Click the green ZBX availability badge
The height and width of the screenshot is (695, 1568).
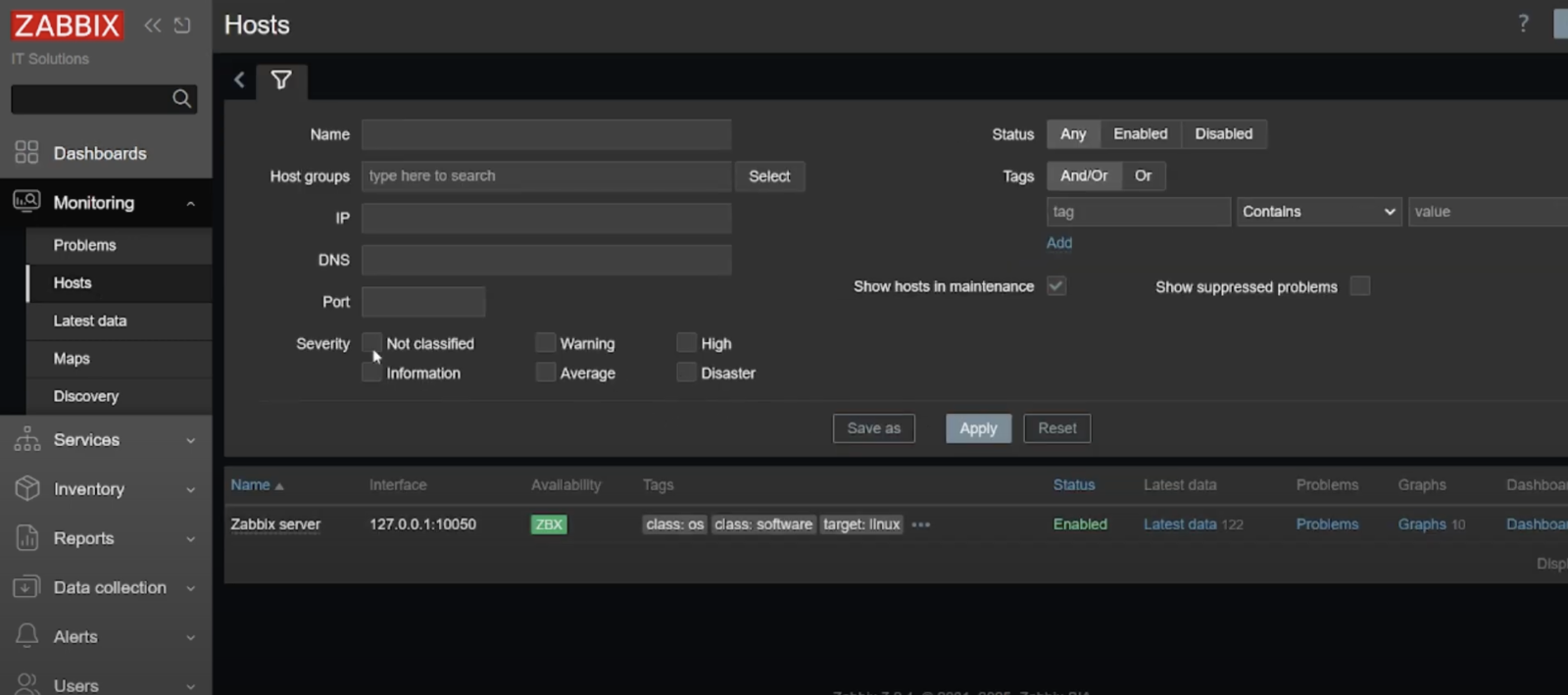coord(549,524)
